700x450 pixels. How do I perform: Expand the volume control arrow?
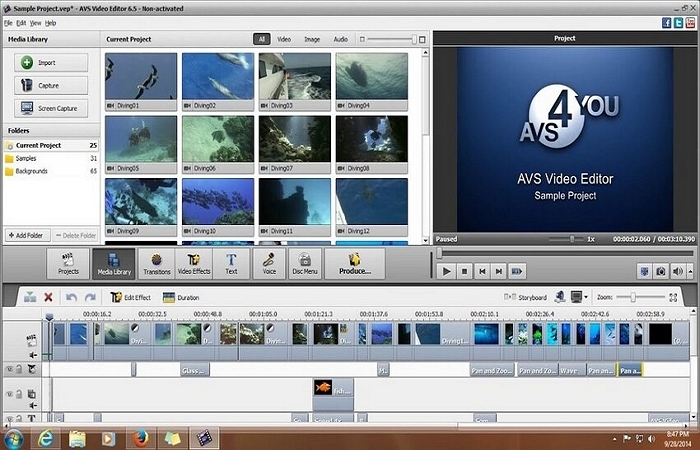[x=690, y=271]
